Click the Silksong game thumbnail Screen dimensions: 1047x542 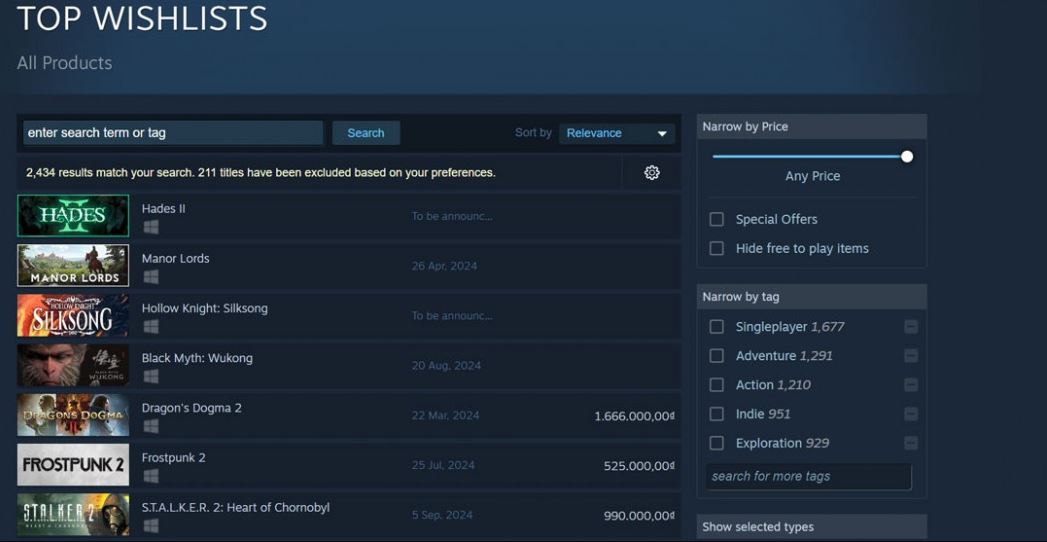73,315
